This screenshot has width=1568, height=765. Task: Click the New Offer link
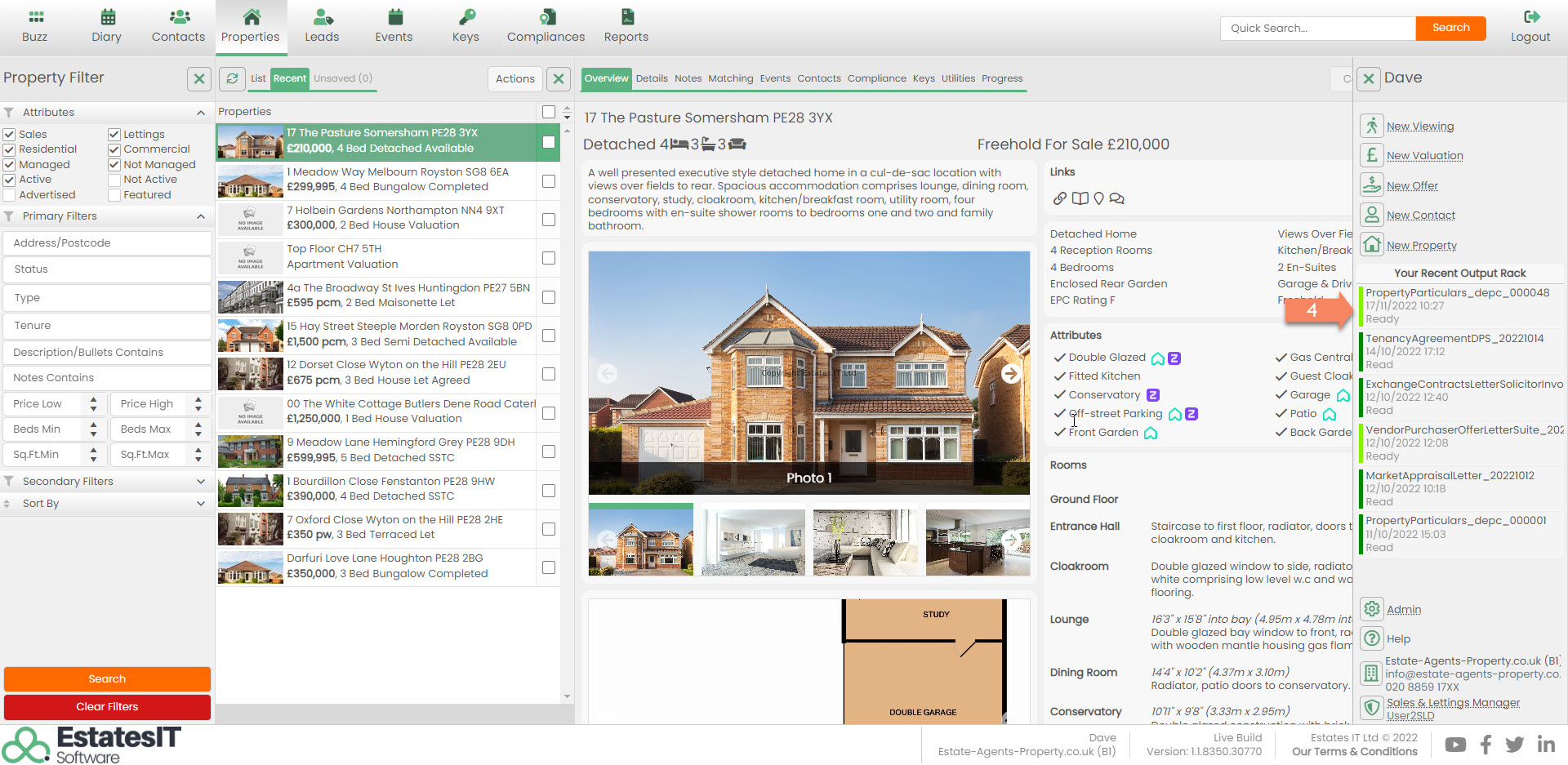tap(1412, 186)
